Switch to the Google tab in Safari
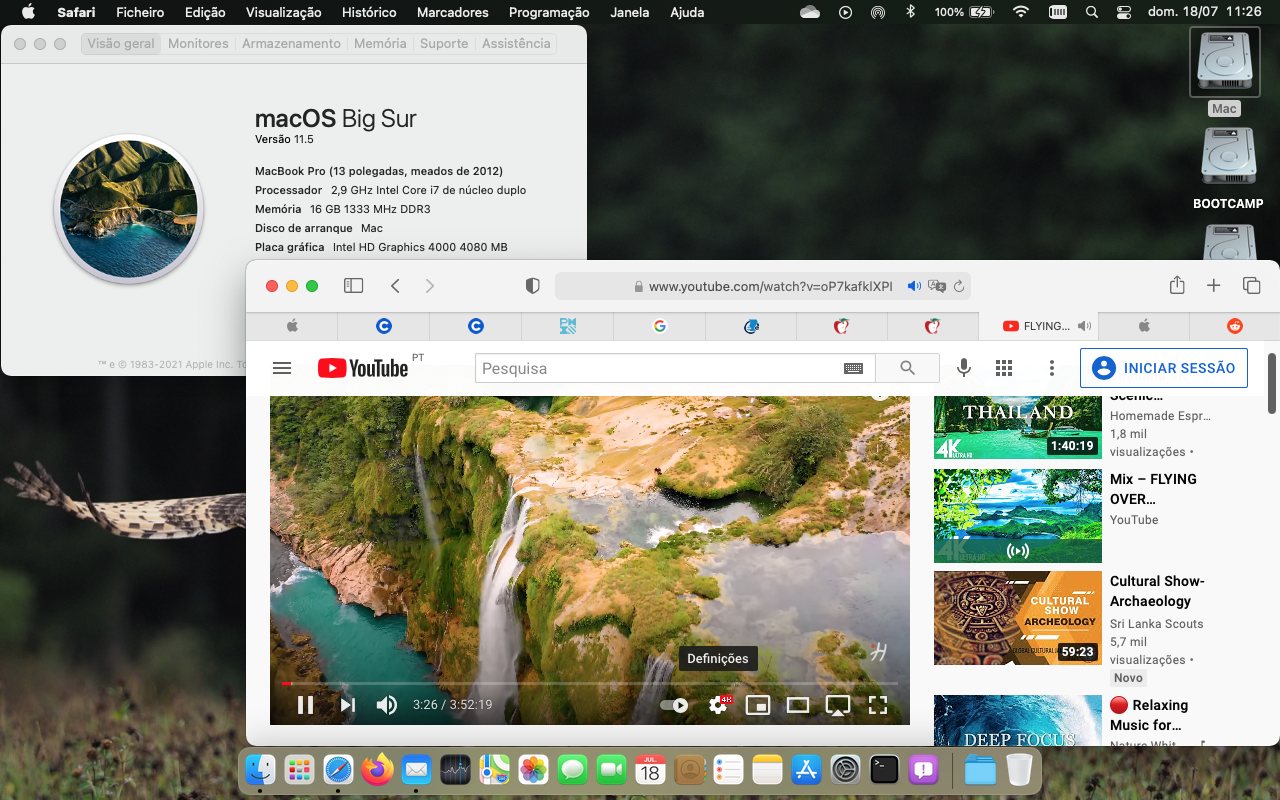1280x800 pixels. tap(659, 326)
